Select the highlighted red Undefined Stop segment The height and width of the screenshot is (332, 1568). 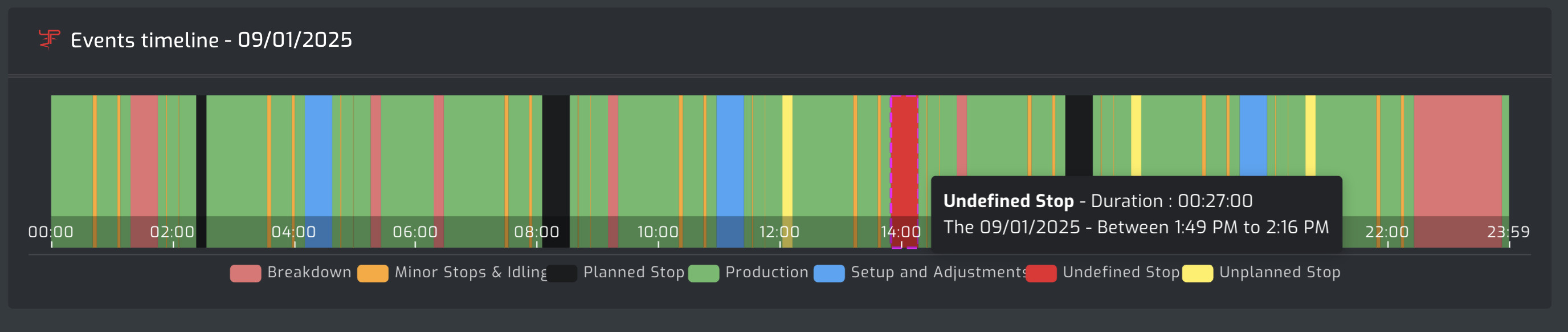click(904, 171)
